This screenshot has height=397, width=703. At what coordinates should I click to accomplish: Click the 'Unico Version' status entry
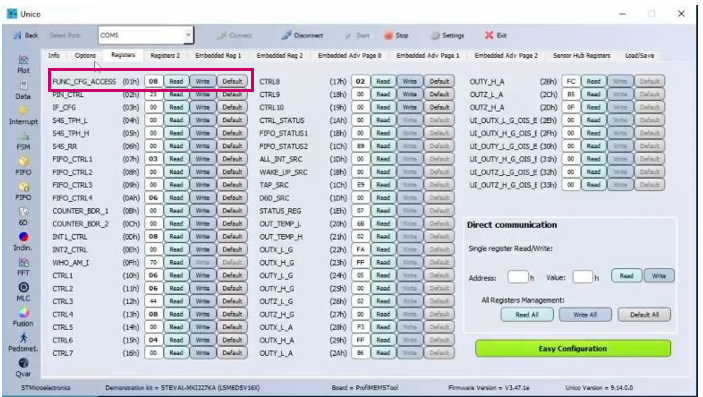pyautogui.click(x=599, y=388)
